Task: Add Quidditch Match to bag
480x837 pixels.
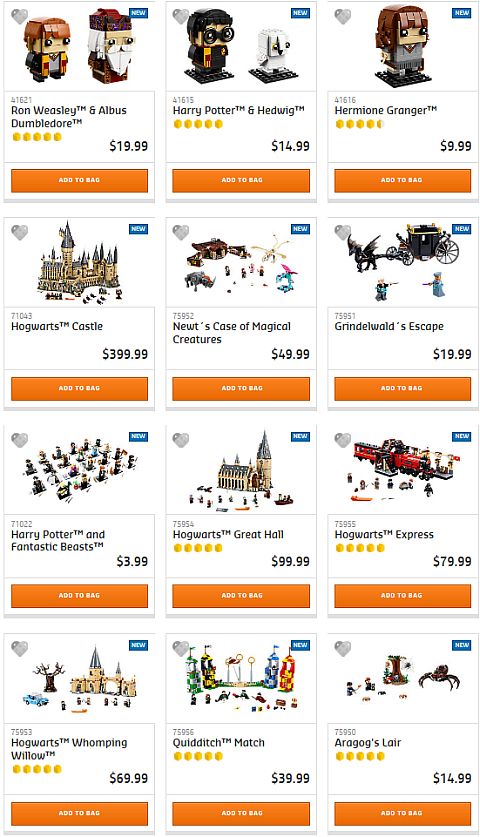Action: pyautogui.click(x=241, y=814)
